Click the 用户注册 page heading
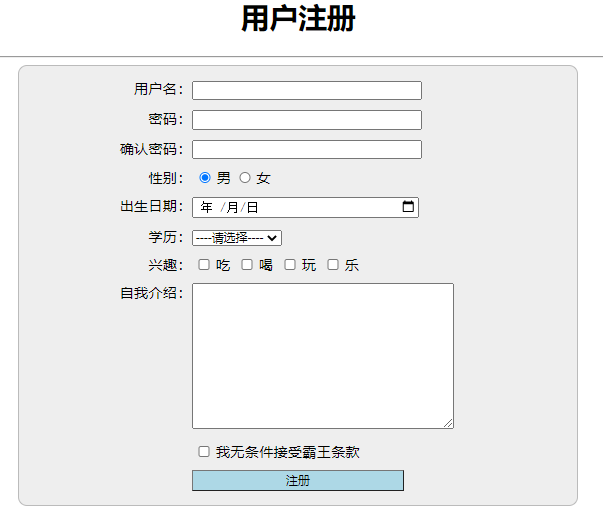The height and width of the screenshot is (515, 603). [x=298, y=19]
